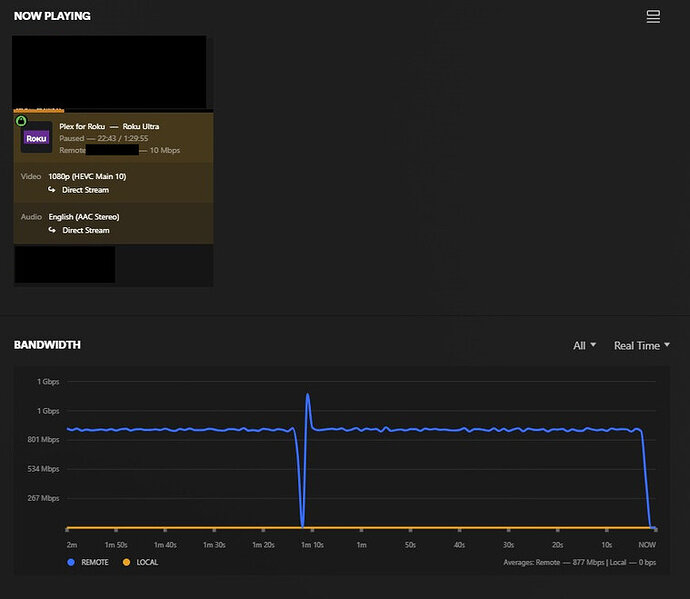Click 'Plex for Roku — Roku Ultra' text

click(x=109, y=126)
